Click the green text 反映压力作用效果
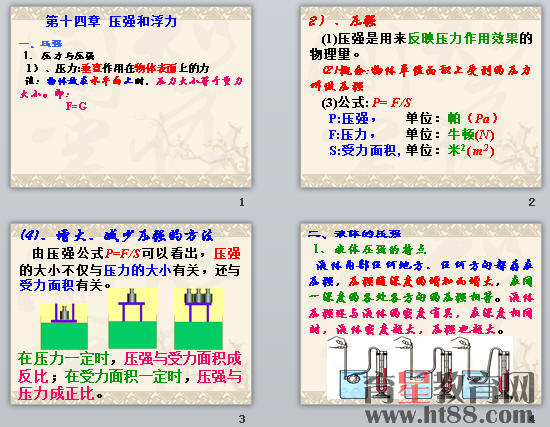The image size is (550, 427). [x=463, y=38]
